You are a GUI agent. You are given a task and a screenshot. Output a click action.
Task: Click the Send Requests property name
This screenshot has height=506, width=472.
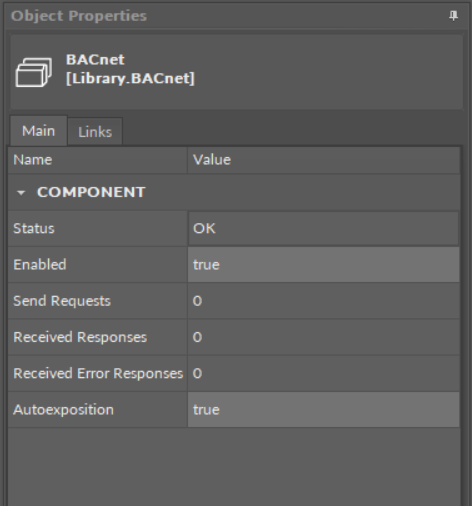click(62, 301)
